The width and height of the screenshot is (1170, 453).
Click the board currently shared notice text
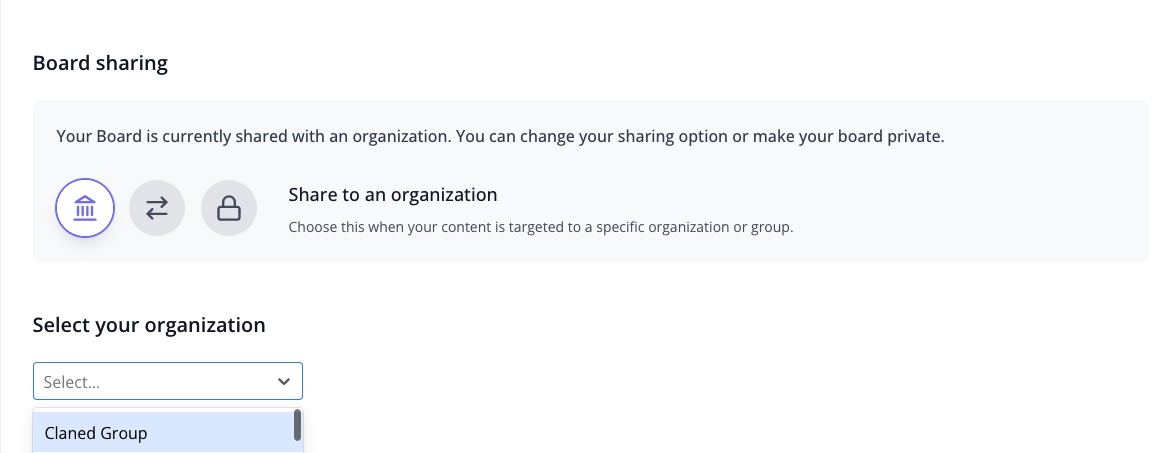pyautogui.click(x=501, y=137)
